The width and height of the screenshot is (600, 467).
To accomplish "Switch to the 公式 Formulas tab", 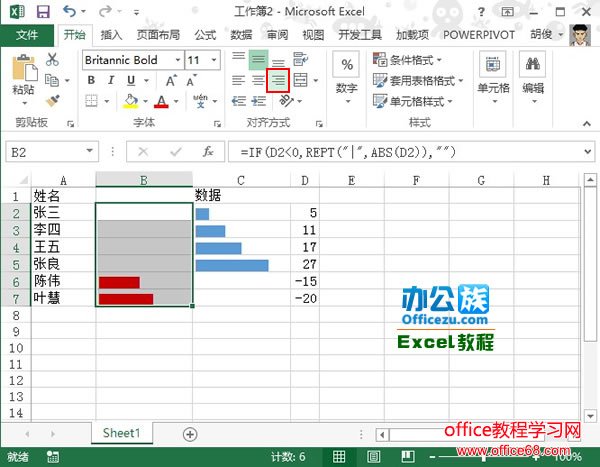I will tap(205, 35).
